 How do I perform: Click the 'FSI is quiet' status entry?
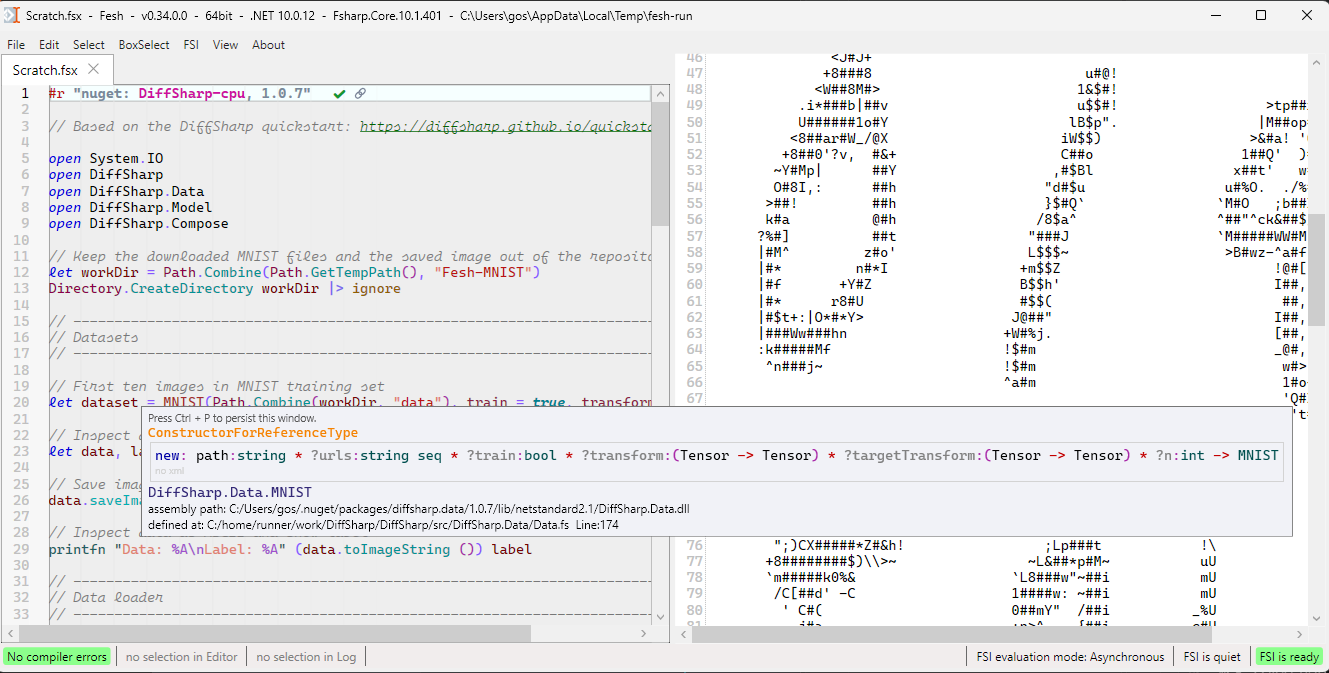(1212, 657)
